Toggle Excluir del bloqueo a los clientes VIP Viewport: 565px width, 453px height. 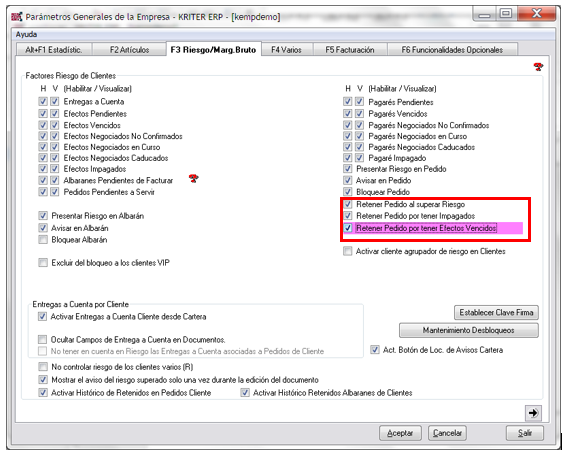[43, 263]
